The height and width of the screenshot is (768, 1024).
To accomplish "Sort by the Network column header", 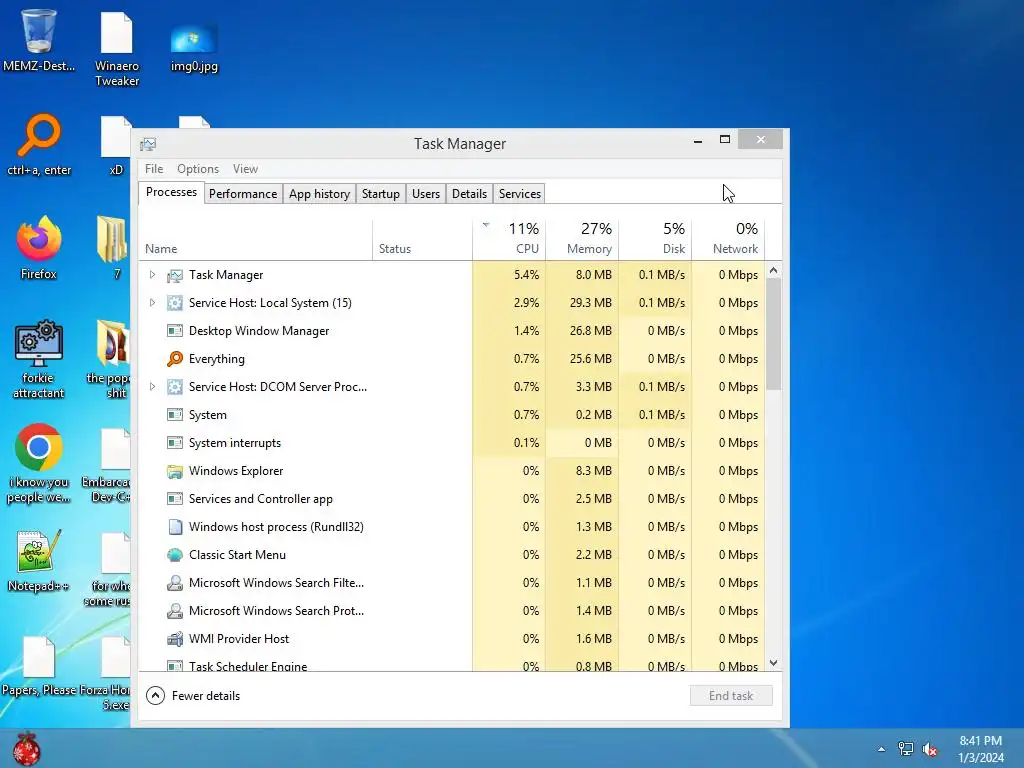I will point(728,239).
